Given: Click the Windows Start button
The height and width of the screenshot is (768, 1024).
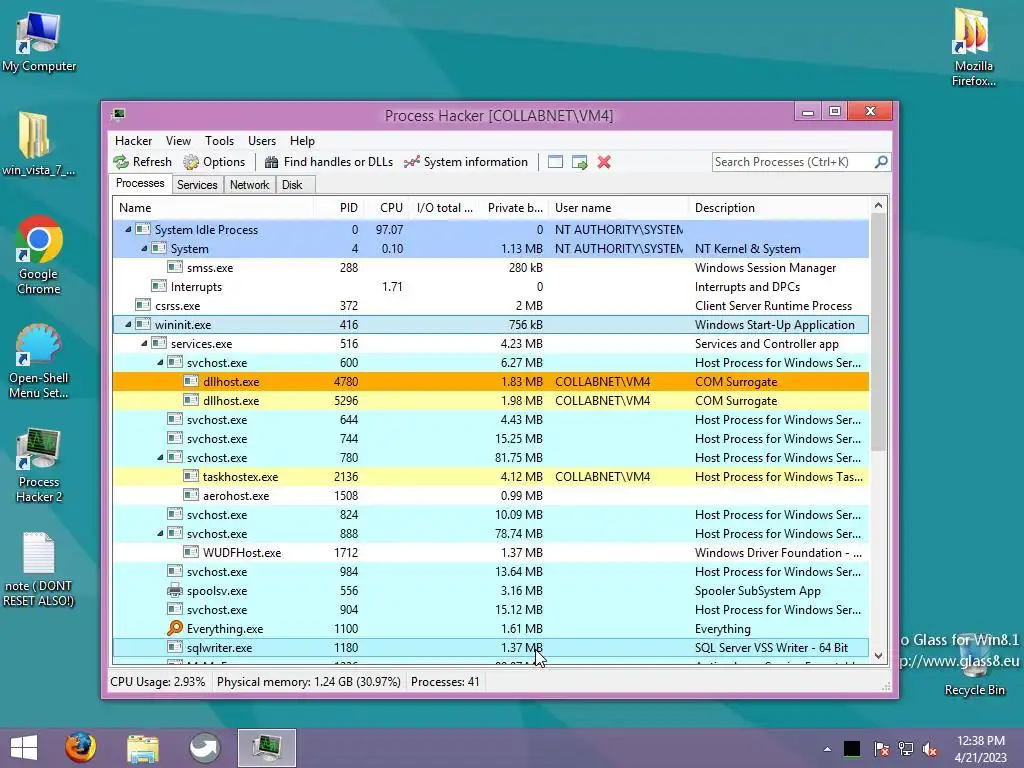Looking at the screenshot, I should point(24,748).
